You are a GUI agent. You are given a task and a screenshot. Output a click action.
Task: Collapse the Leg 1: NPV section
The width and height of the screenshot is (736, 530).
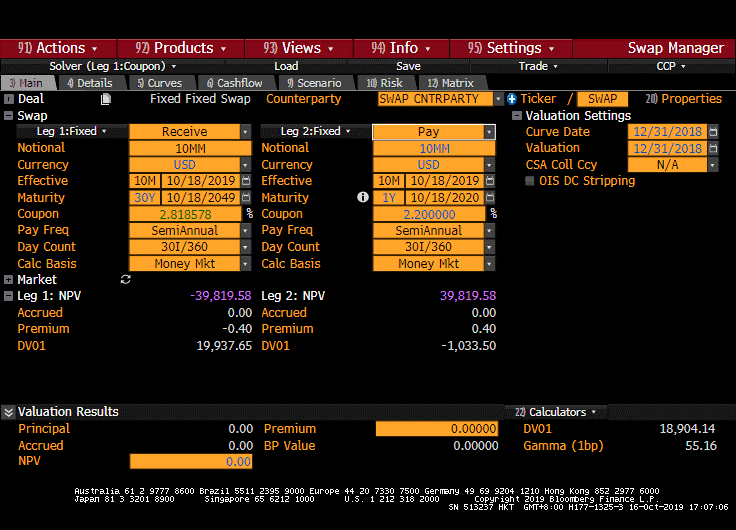point(8,296)
